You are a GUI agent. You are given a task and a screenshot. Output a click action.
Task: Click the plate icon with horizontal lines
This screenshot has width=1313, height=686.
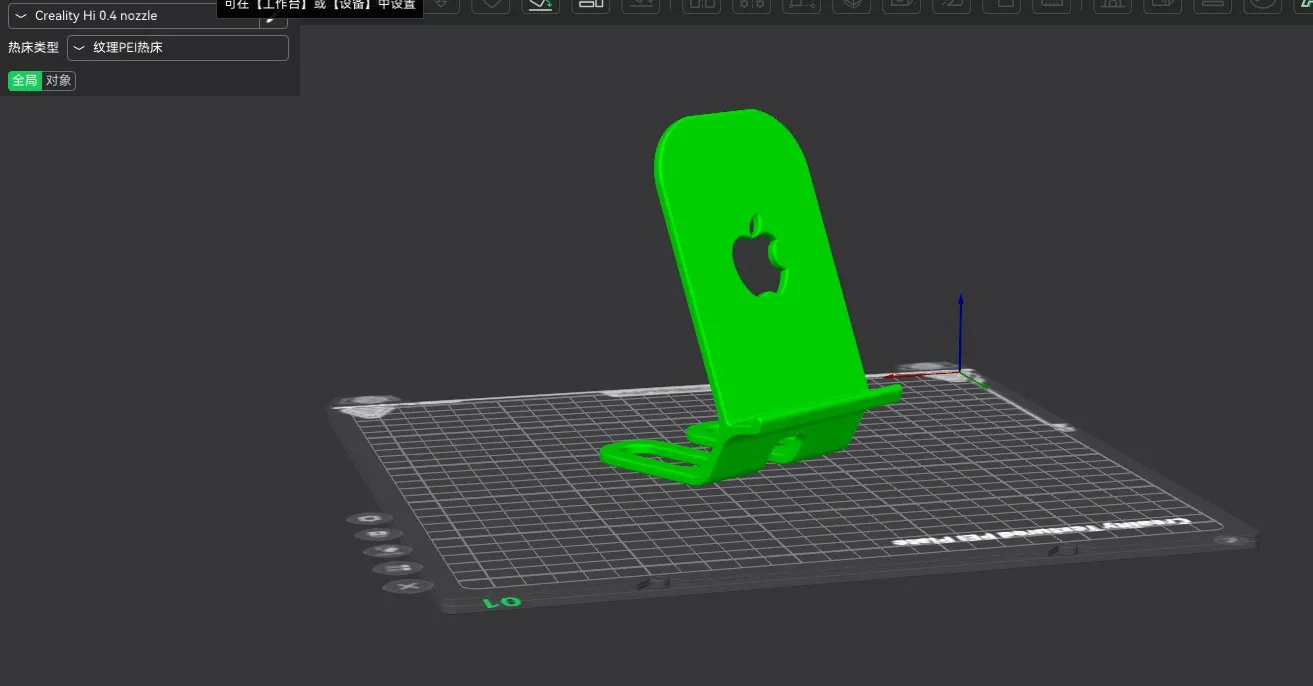(396, 568)
